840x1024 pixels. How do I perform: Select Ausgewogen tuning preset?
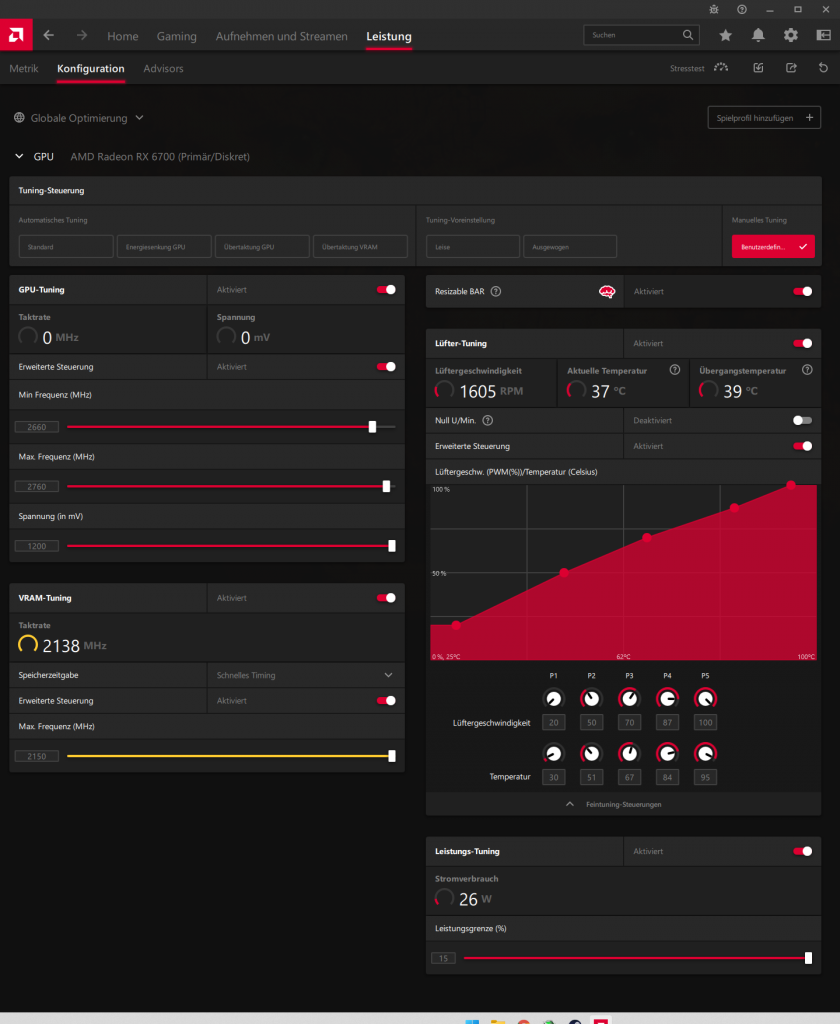[570, 247]
